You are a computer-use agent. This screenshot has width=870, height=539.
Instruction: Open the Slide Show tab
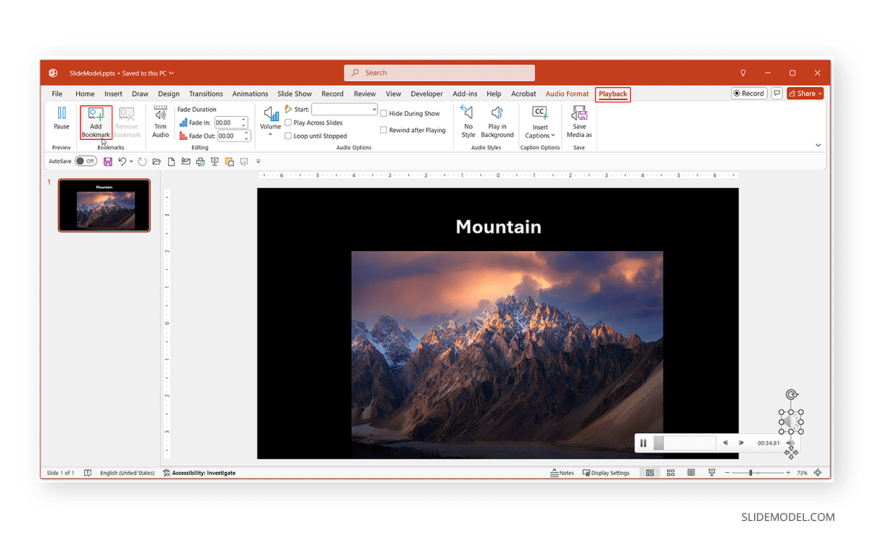tap(295, 94)
